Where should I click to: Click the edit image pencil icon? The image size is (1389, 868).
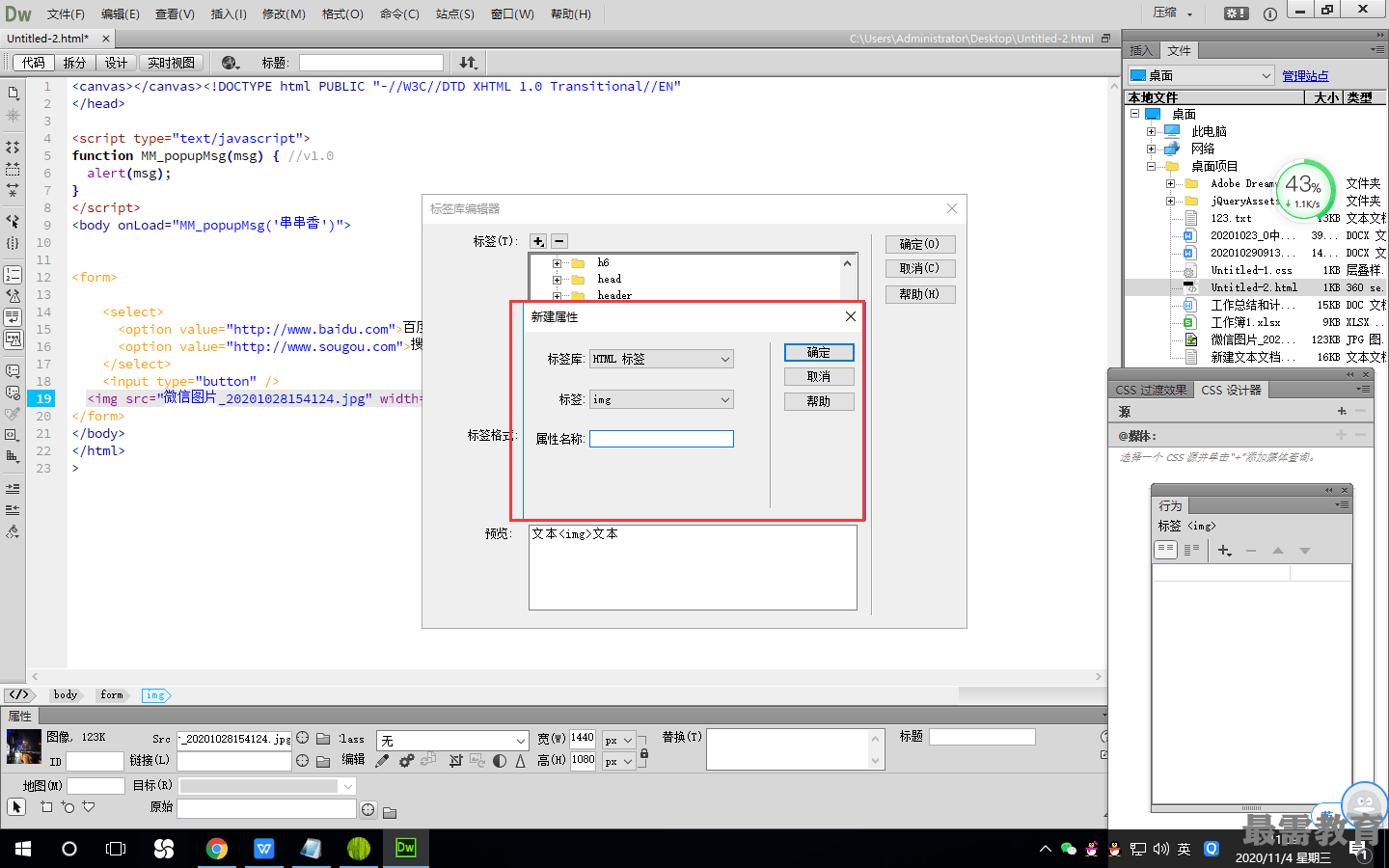click(x=383, y=761)
